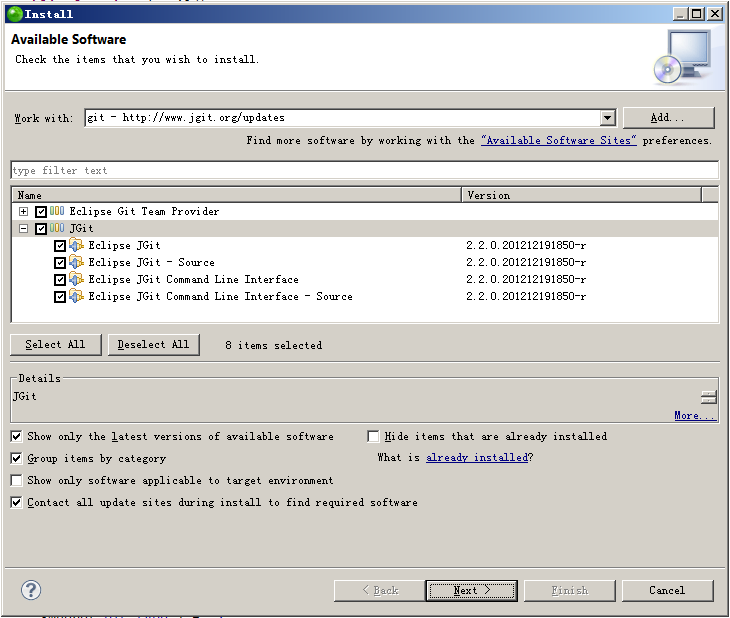Viewport: 730px width, 618px height.
Task: Open the More... details link
Action: (x=695, y=415)
